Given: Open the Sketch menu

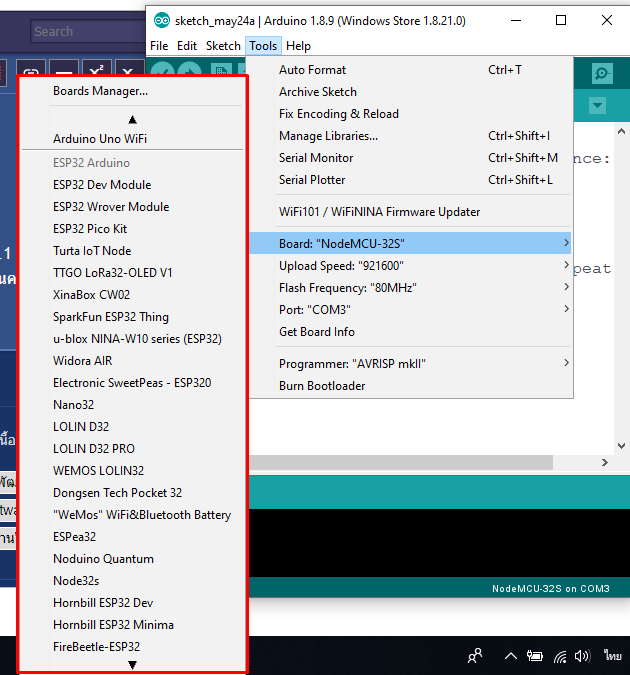Looking at the screenshot, I should 223,46.
